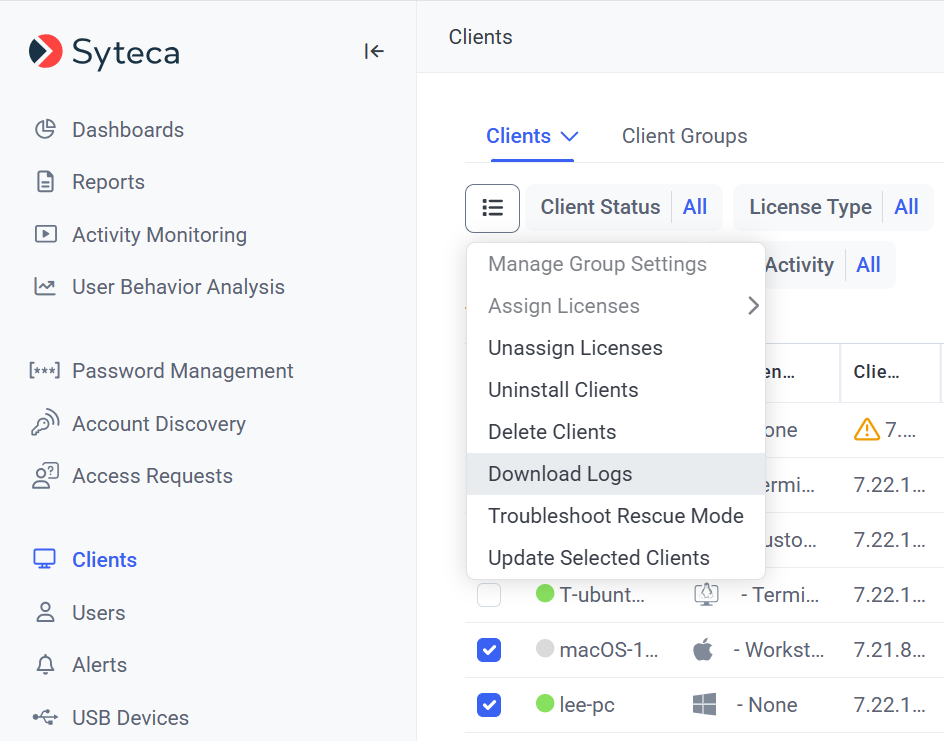Screen dimensions: 944x741
Task: Uncheck the lee-pc client checkbox
Action: click(x=489, y=705)
